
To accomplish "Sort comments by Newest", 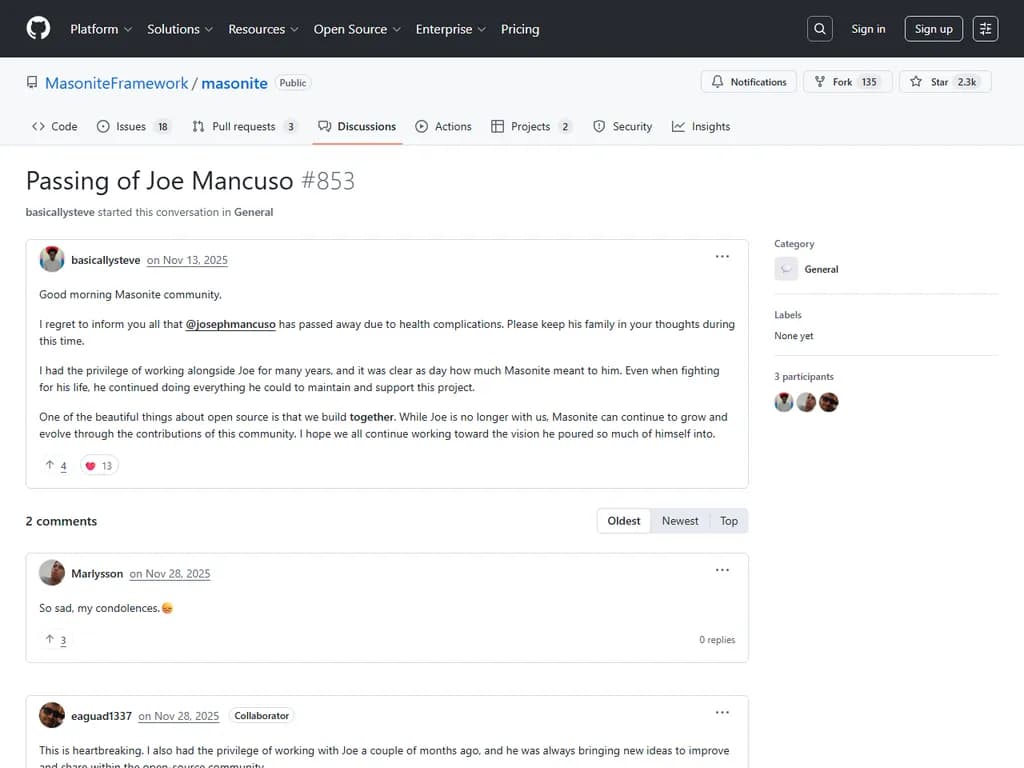I will point(680,521).
